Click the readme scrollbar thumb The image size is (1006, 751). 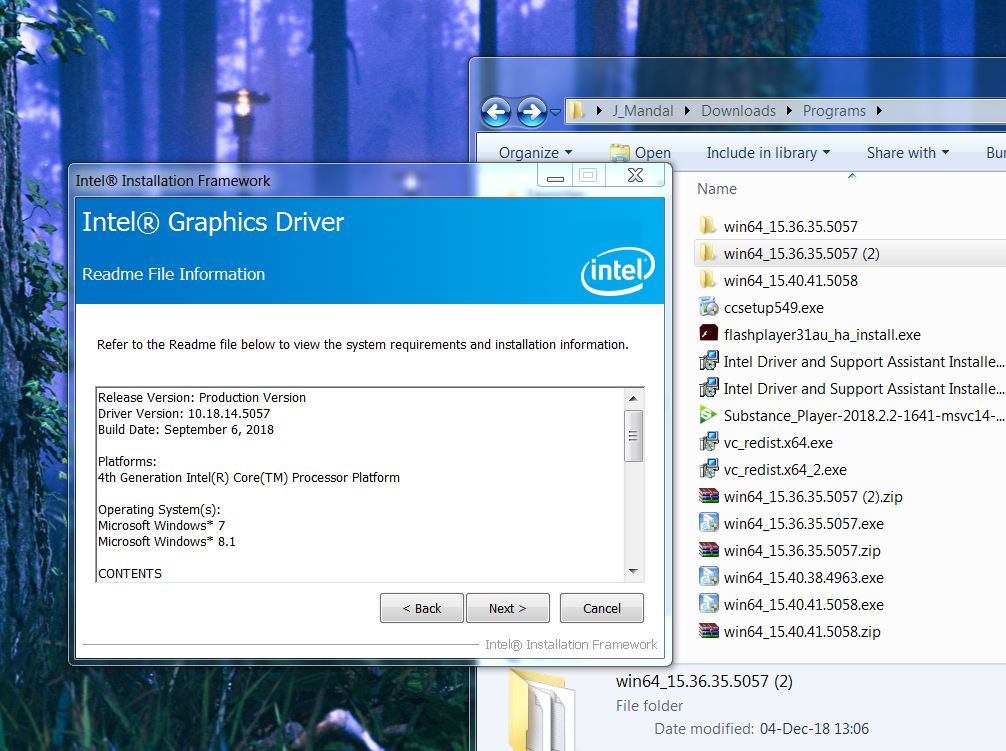[633, 435]
